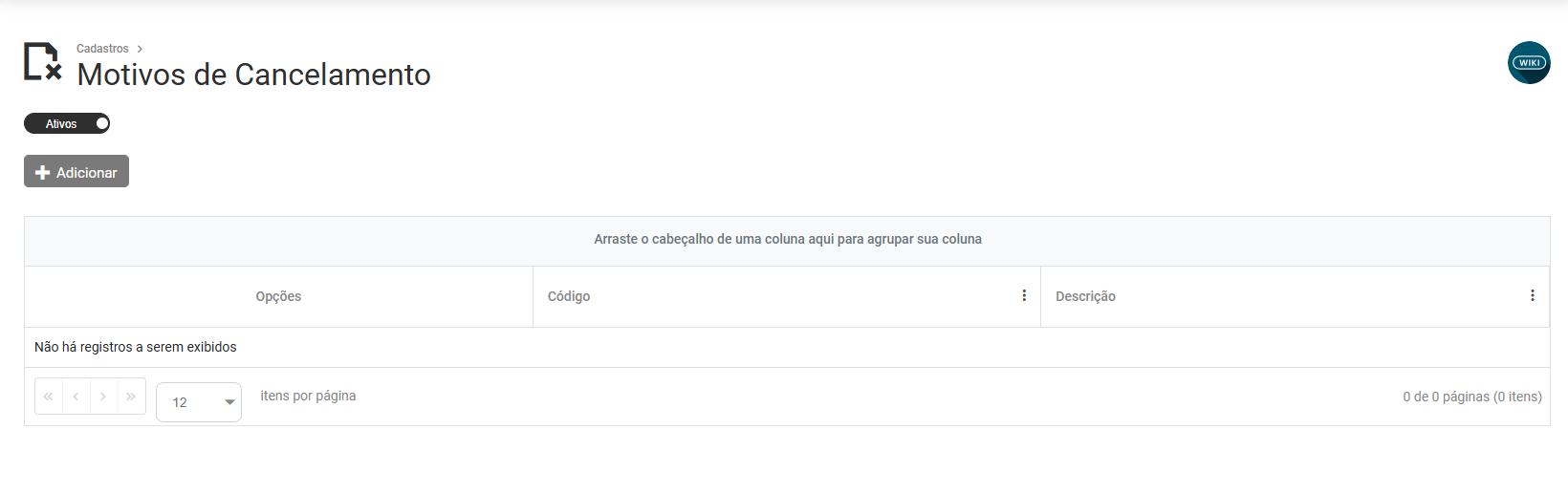Click the Motivos de Cancelamento page title
This screenshot has width=1568, height=494.
[x=253, y=75]
